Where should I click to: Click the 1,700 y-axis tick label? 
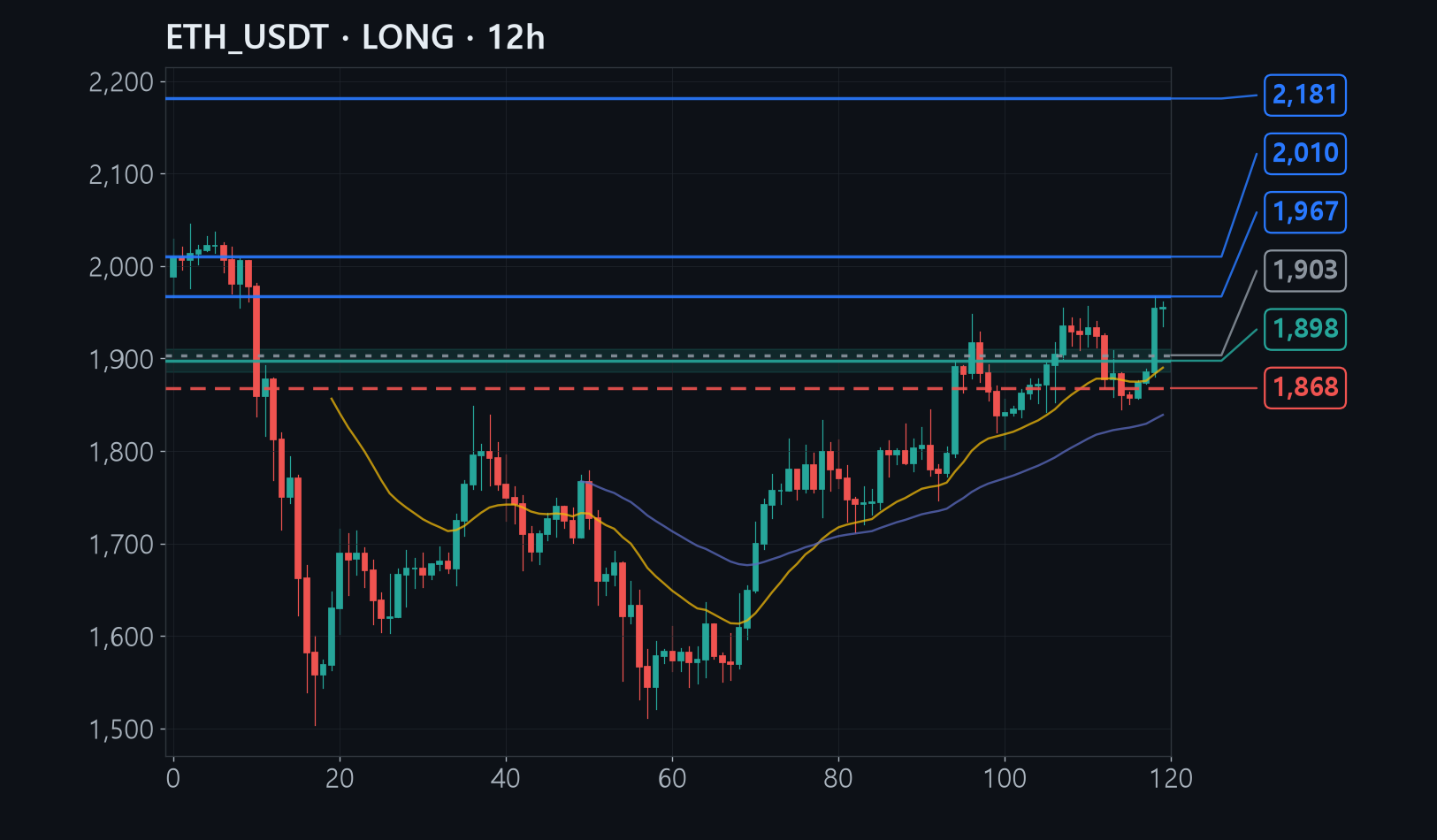(x=122, y=544)
